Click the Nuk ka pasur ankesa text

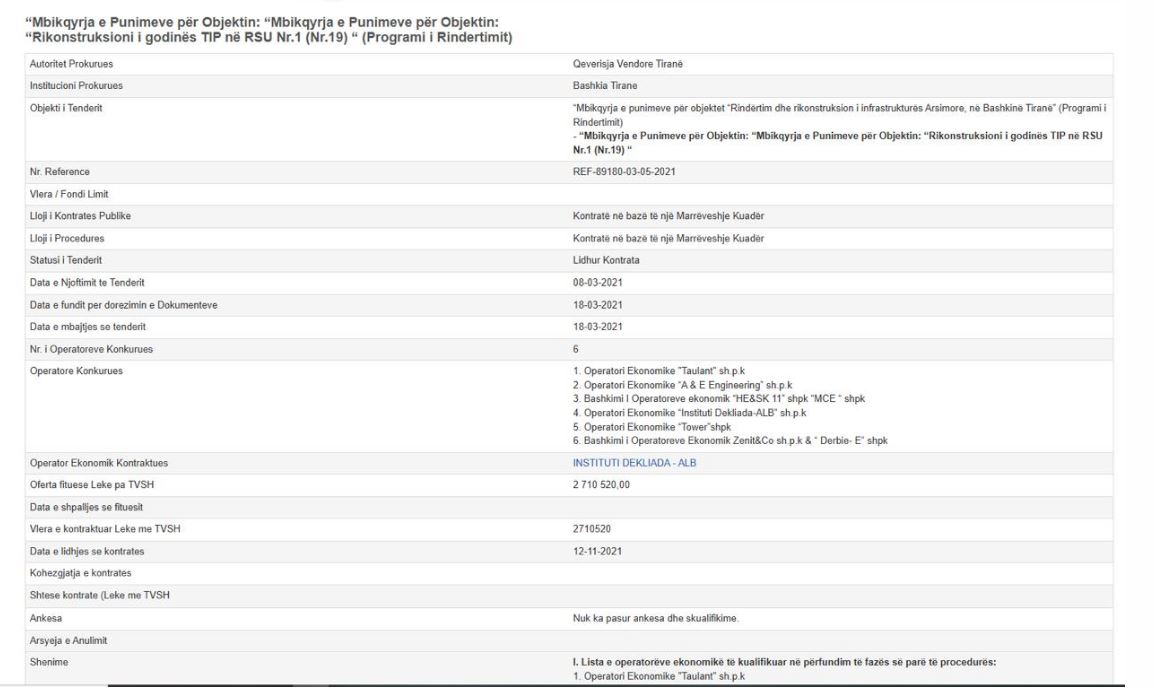[x=649, y=620]
